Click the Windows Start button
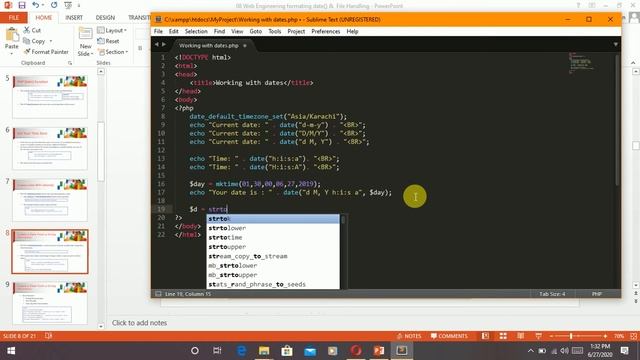This screenshot has height=360, width=640. click(11, 351)
